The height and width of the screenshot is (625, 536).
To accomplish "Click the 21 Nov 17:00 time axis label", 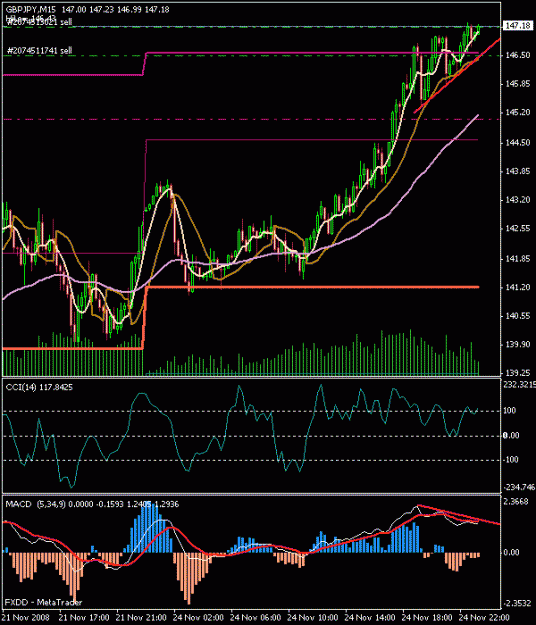I will click(x=84, y=617).
